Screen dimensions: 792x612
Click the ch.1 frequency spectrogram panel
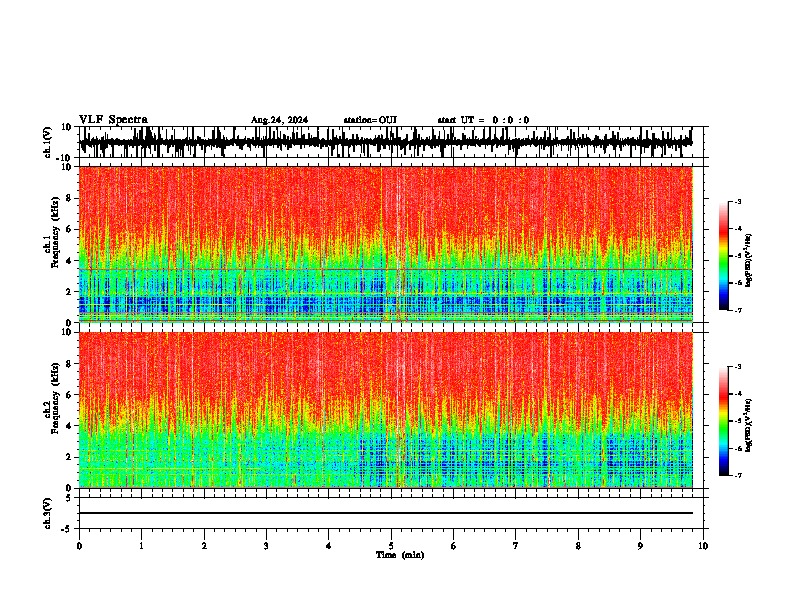(385, 244)
